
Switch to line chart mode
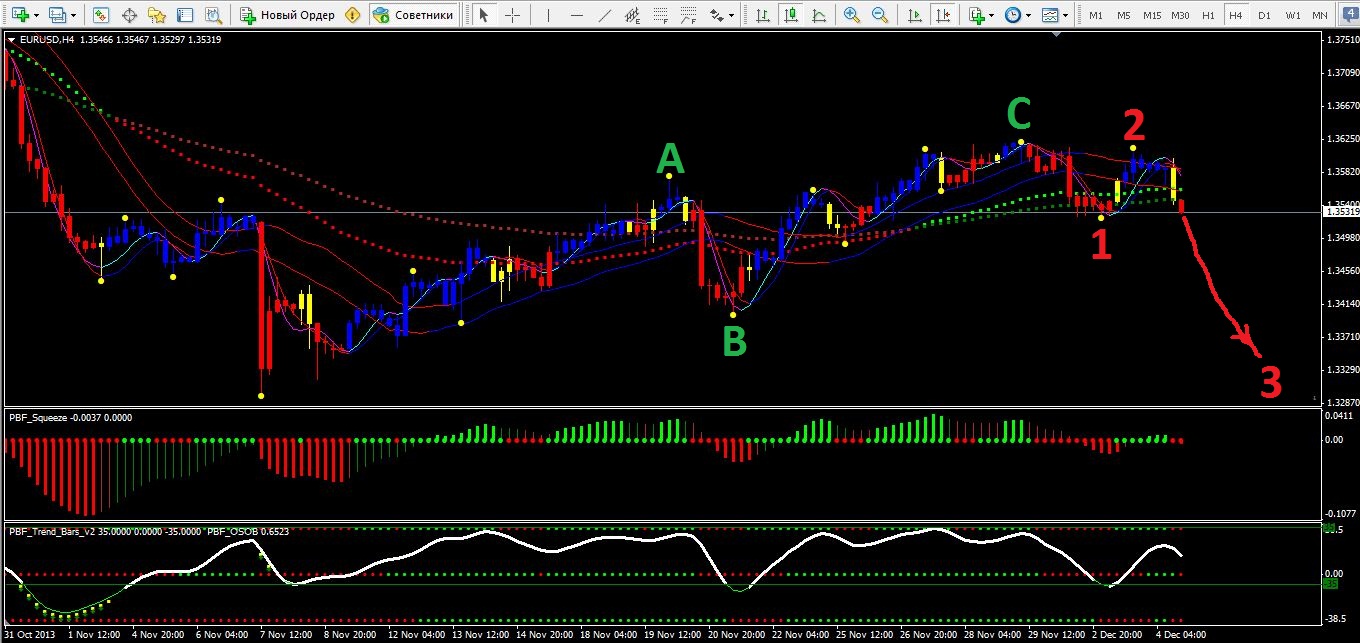click(819, 15)
